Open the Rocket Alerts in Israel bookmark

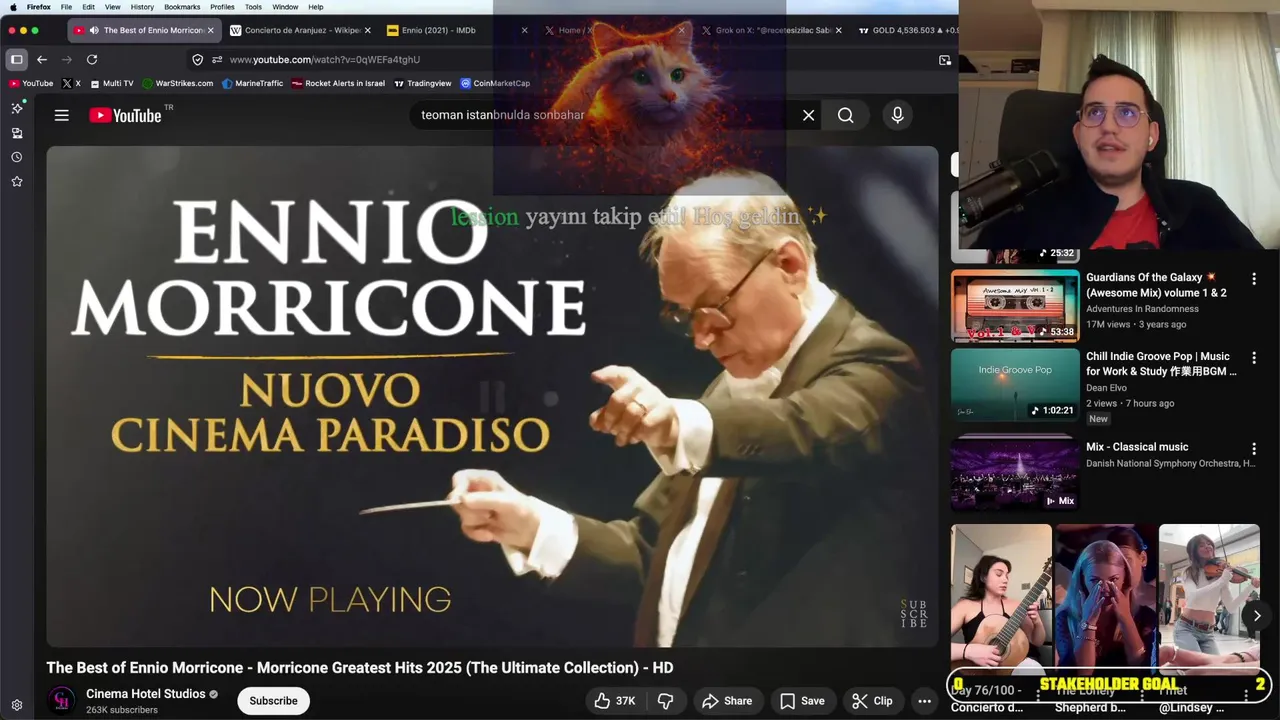(338, 84)
